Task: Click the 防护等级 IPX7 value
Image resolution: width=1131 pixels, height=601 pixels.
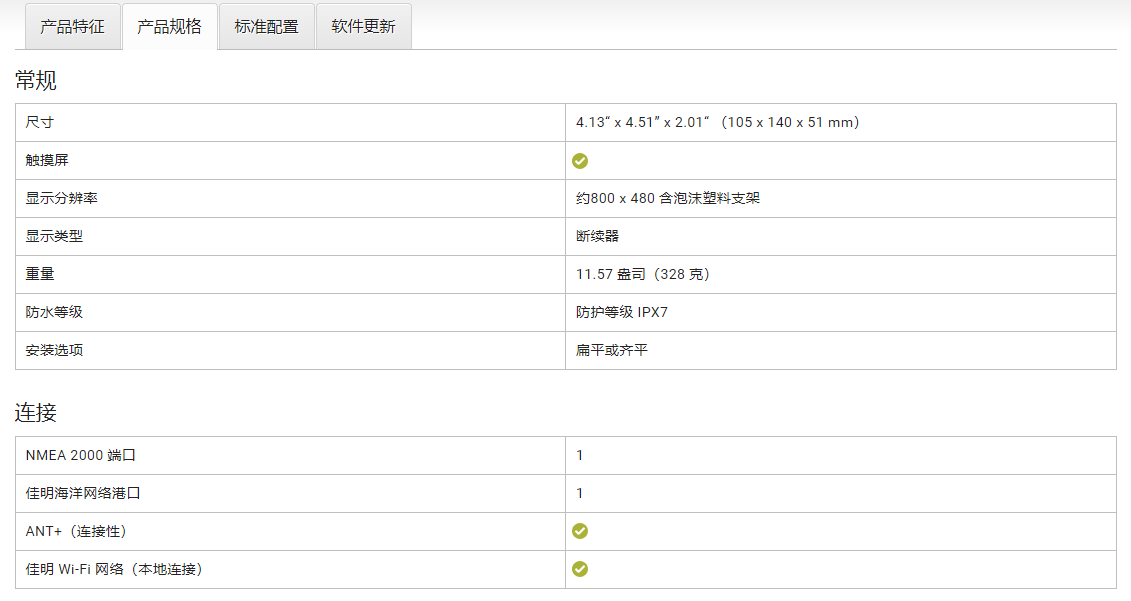Action: coord(621,313)
